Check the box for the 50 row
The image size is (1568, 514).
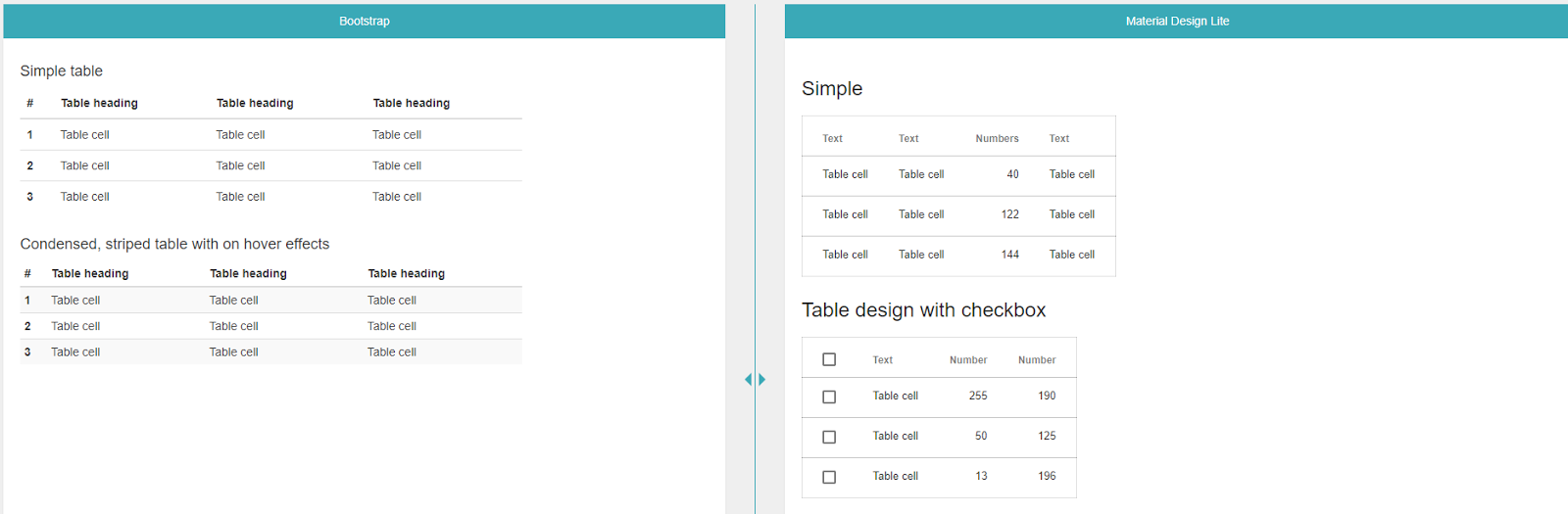829,437
